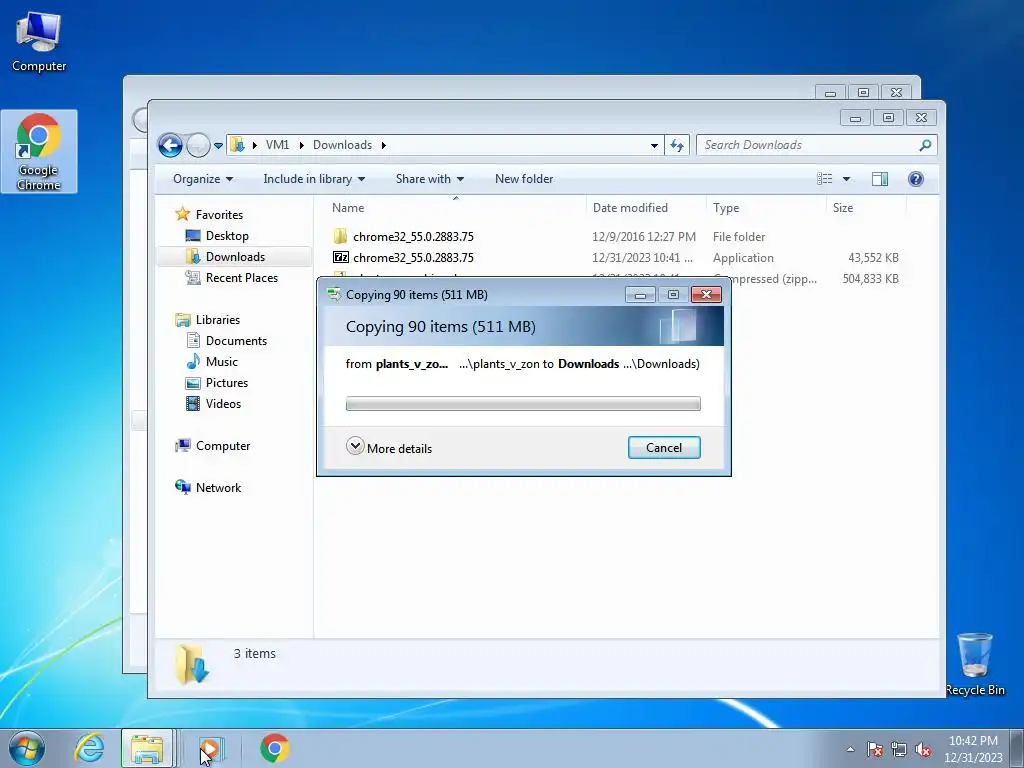Open Windows Media Player from taskbar
1024x768 pixels.
click(212, 748)
